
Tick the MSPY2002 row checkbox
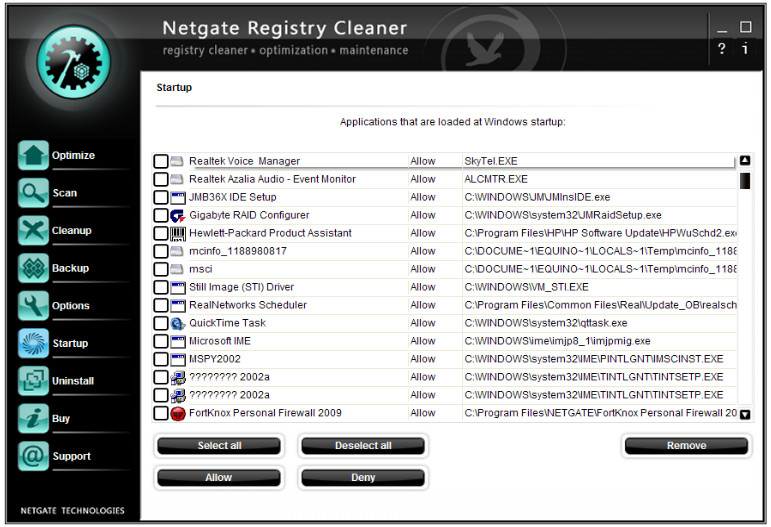point(161,359)
